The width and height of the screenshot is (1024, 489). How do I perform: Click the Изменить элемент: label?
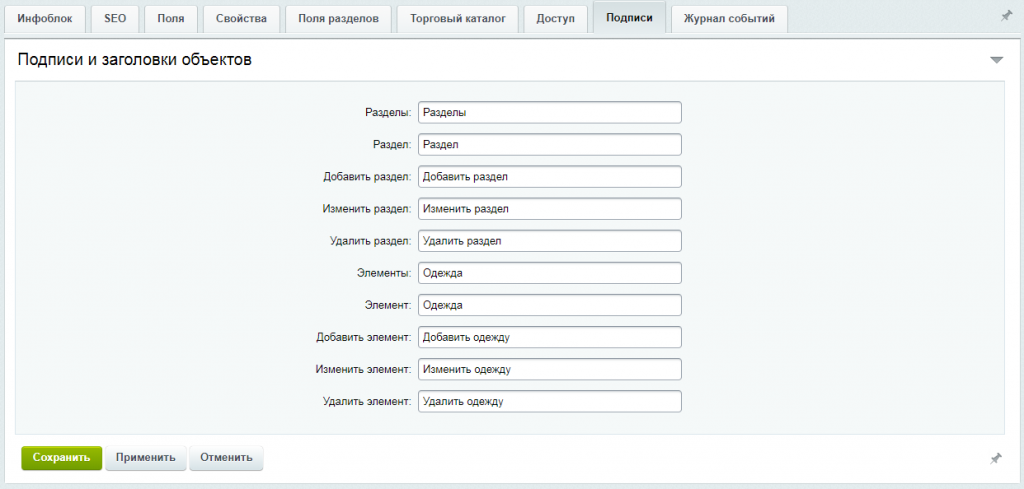tap(363, 369)
